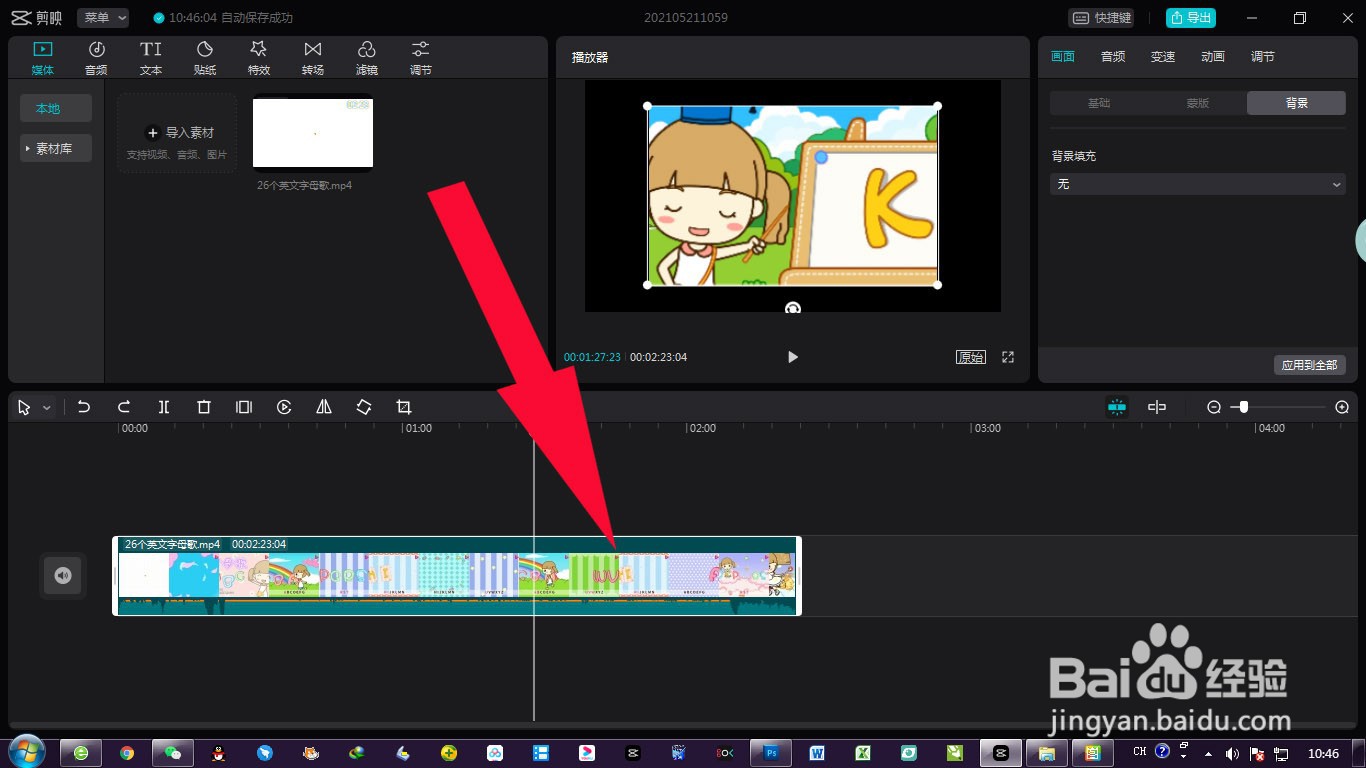Select the Background (背景) sub-tab
This screenshot has width=1366, height=768.
[x=1297, y=103]
